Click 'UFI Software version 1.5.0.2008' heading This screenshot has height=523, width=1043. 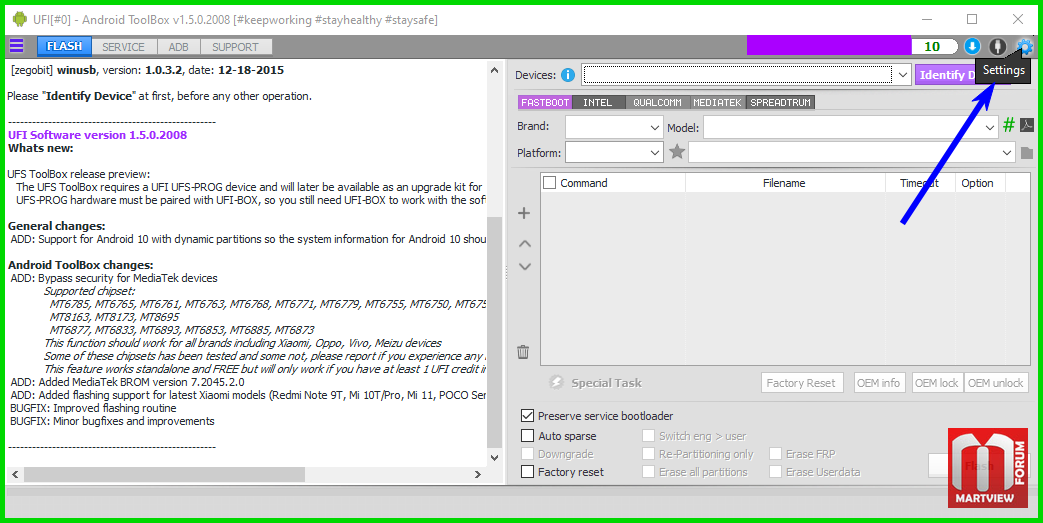[x=98, y=135]
